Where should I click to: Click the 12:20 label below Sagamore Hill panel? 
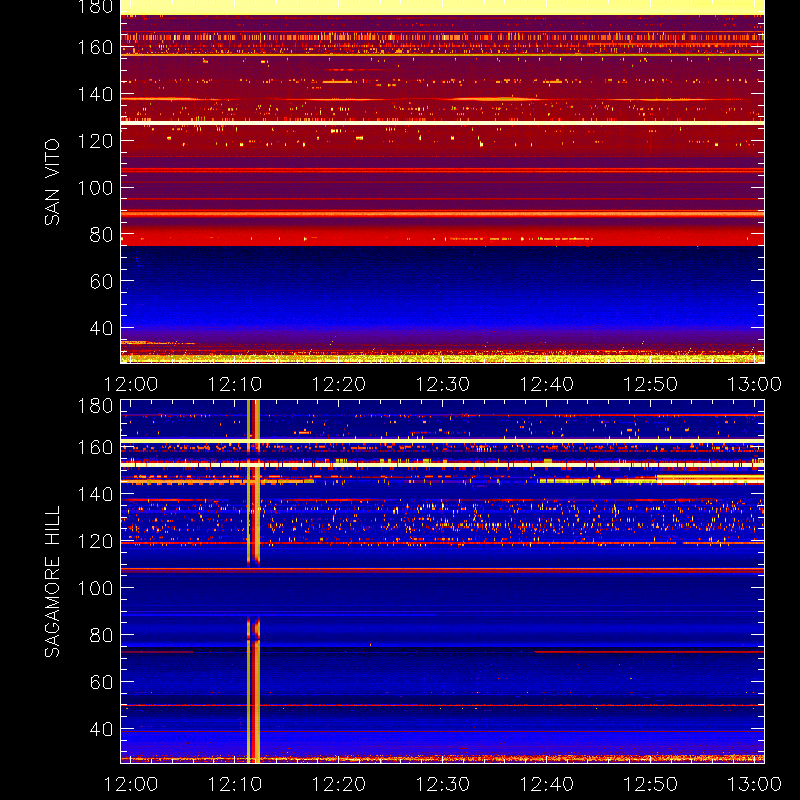tap(339, 784)
